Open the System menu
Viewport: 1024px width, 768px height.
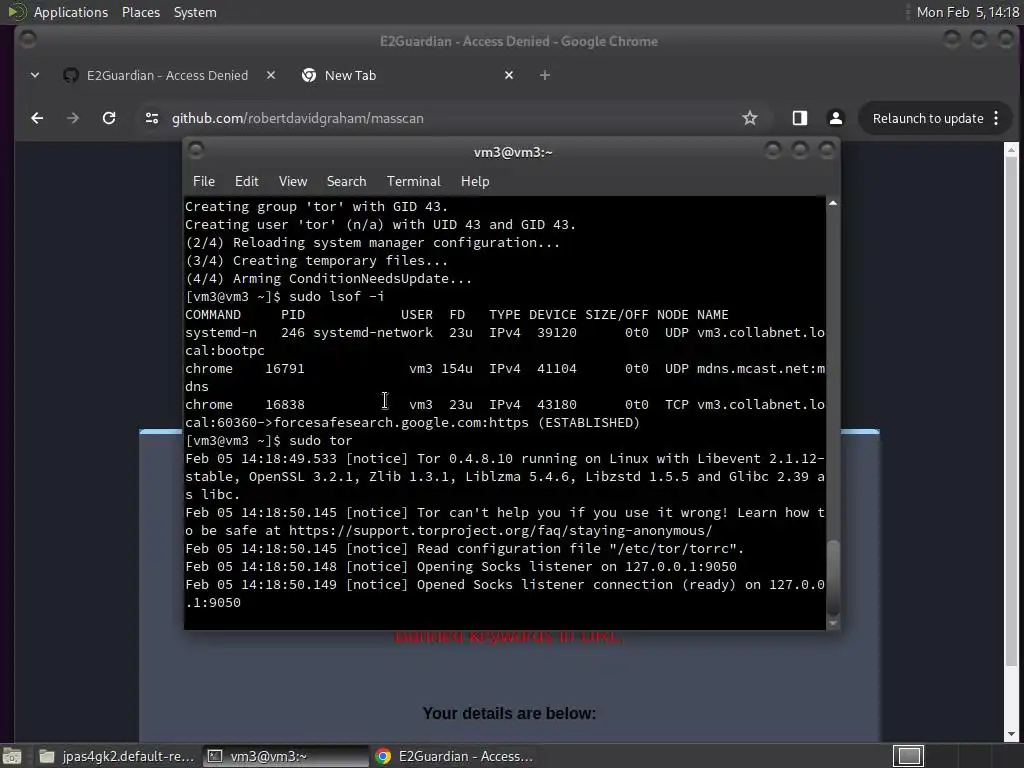point(195,12)
